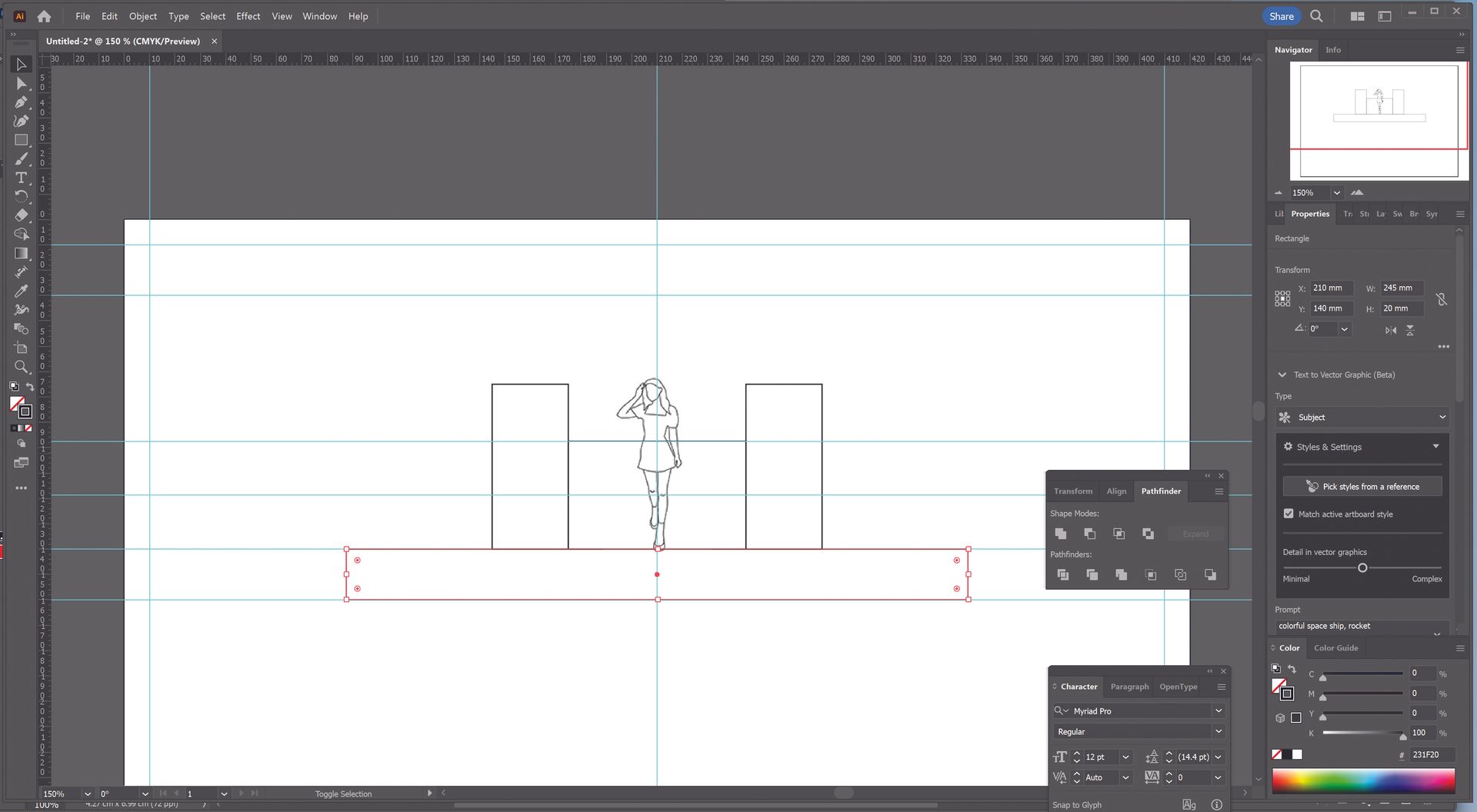This screenshot has height=812, width=1477.
Task: Select the Direct Selection tool
Action: pyautogui.click(x=22, y=84)
